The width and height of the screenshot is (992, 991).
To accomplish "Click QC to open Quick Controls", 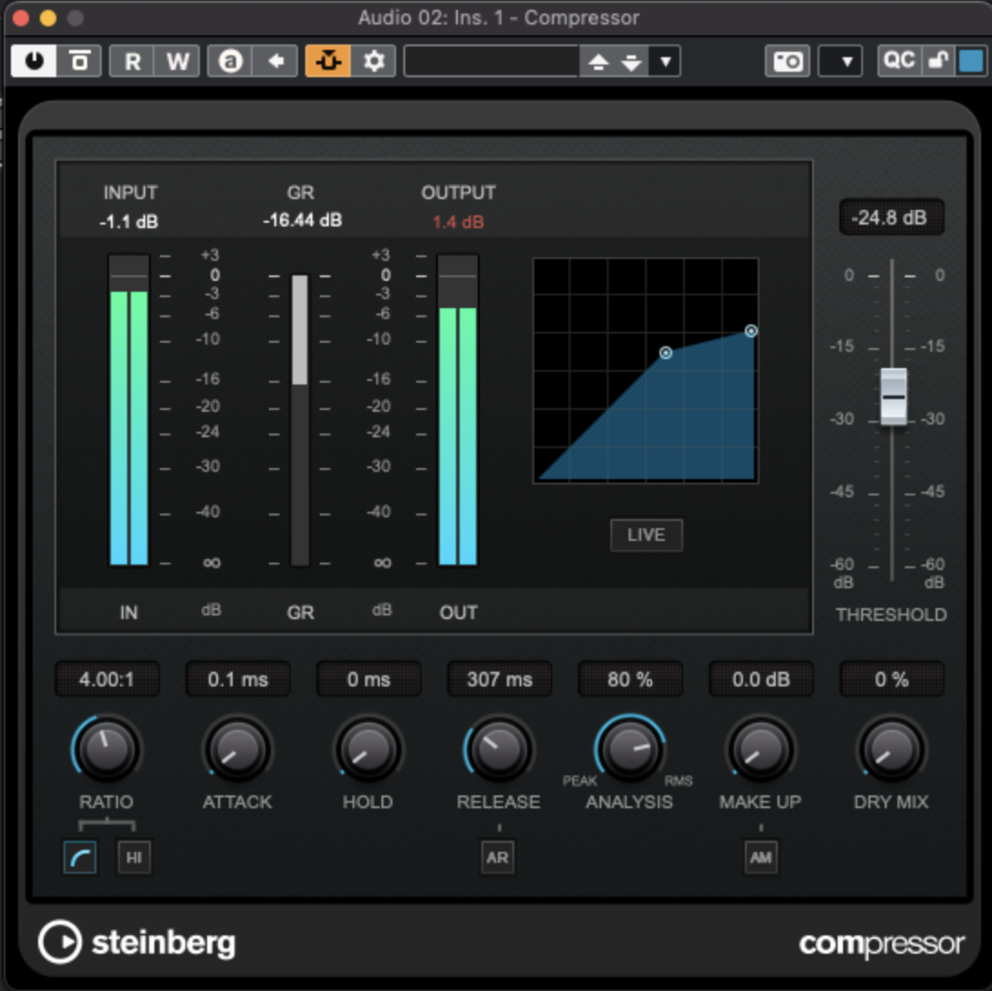I will click(899, 61).
